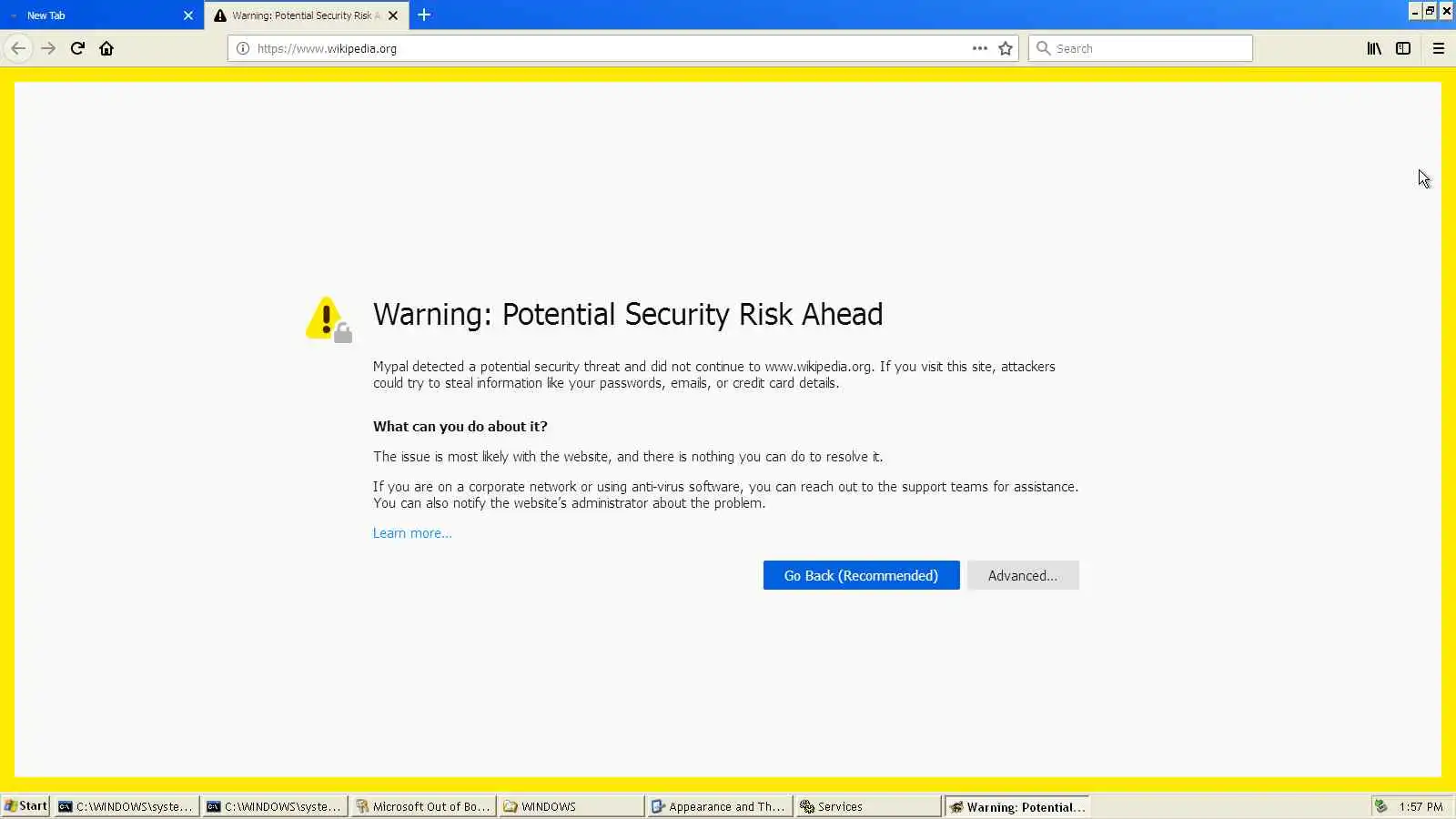1456x819 pixels.
Task: Switch to first C:\WINDOWS\syste... taskbar window
Action: click(126, 806)
